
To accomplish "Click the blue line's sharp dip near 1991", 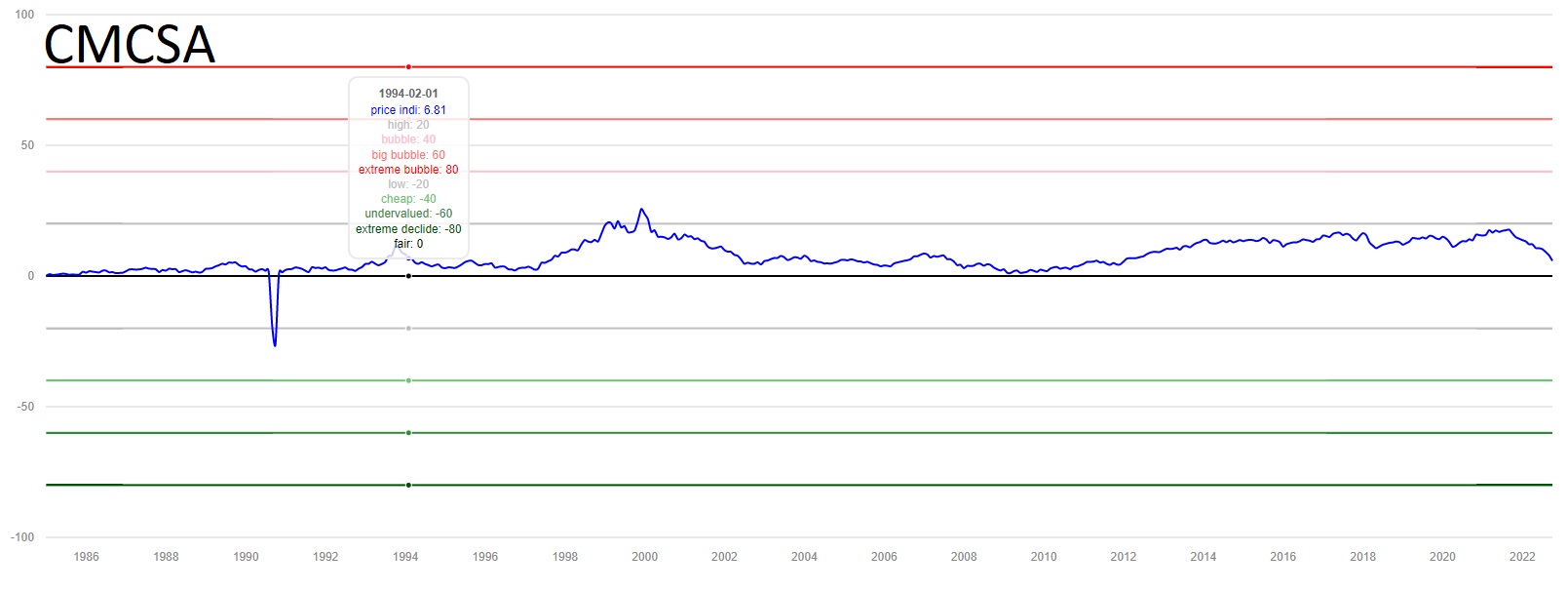I will click(x=275, y=344).
